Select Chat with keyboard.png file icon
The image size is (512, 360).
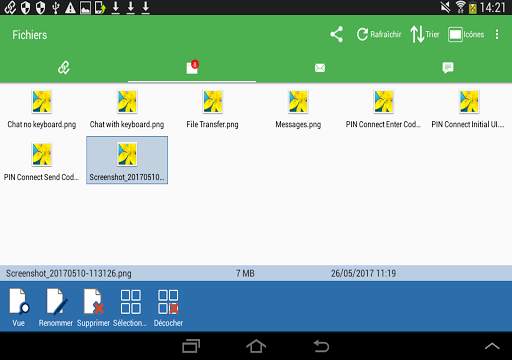coord(127,101)
